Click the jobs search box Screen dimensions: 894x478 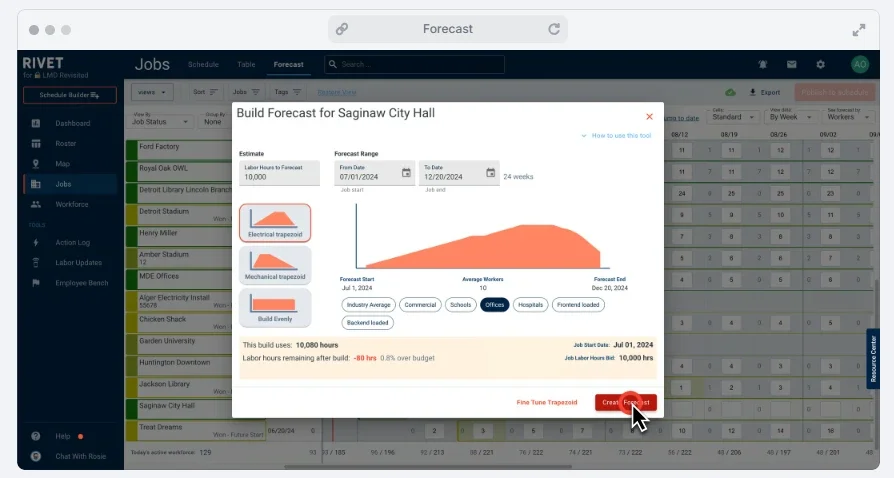point(414,64)
